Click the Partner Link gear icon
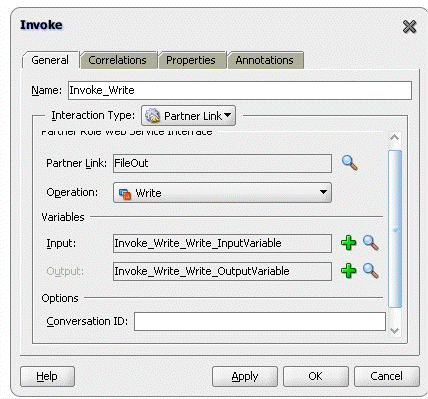428x399 pixels. point(152,116)
